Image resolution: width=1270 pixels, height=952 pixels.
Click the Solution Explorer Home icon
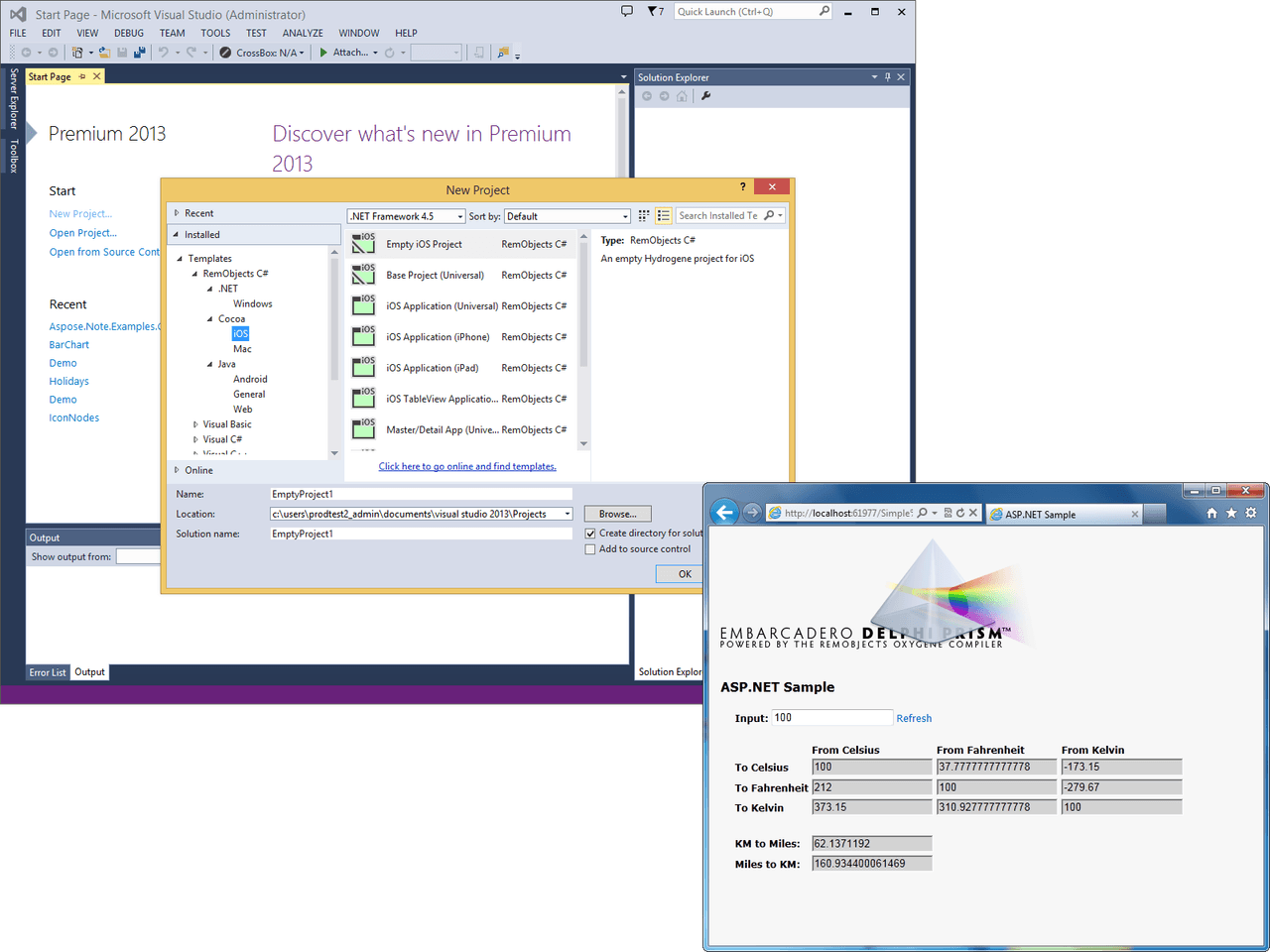pyautogui.click(x=682, y=96)
